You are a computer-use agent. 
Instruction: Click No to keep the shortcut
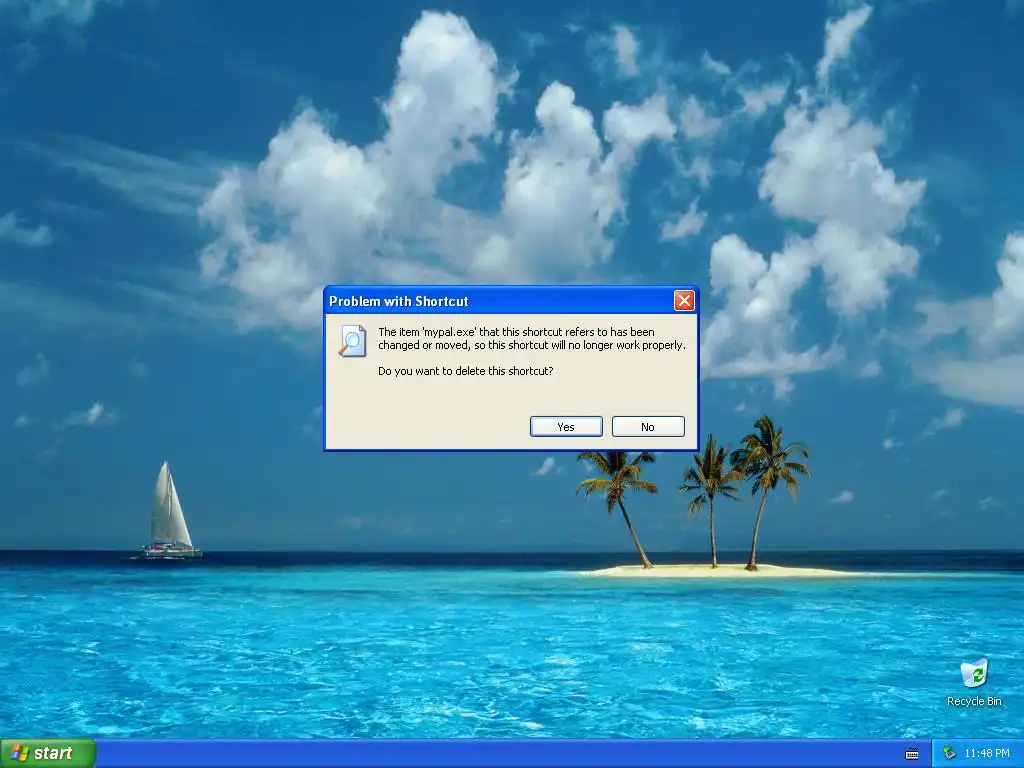[x=648, y=426]
